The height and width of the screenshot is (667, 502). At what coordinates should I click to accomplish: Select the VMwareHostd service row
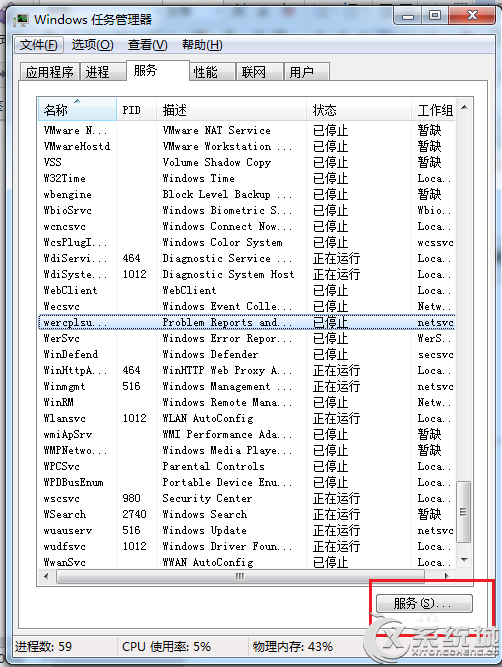[x=246, y=146]
